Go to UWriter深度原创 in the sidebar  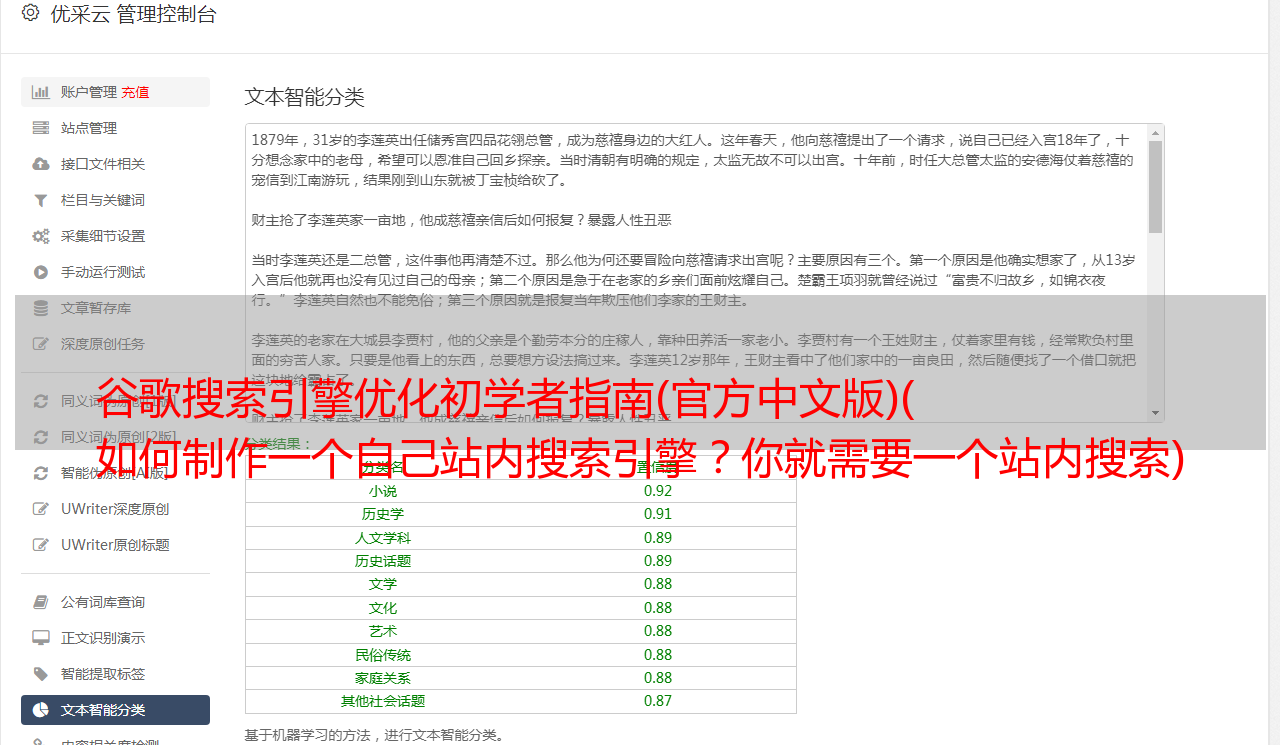[115, 509]
